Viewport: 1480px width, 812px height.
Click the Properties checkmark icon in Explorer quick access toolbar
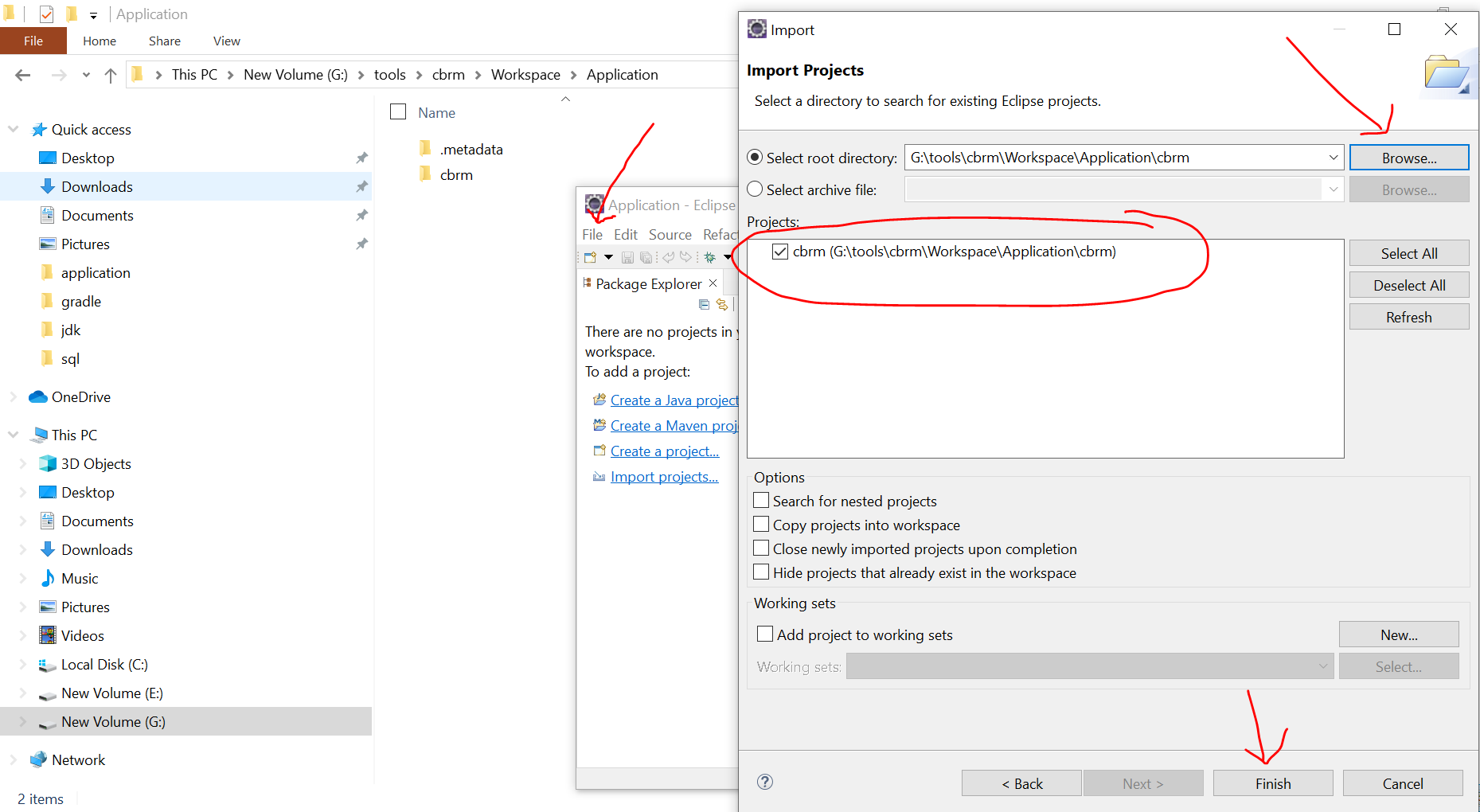coord(46,14)
